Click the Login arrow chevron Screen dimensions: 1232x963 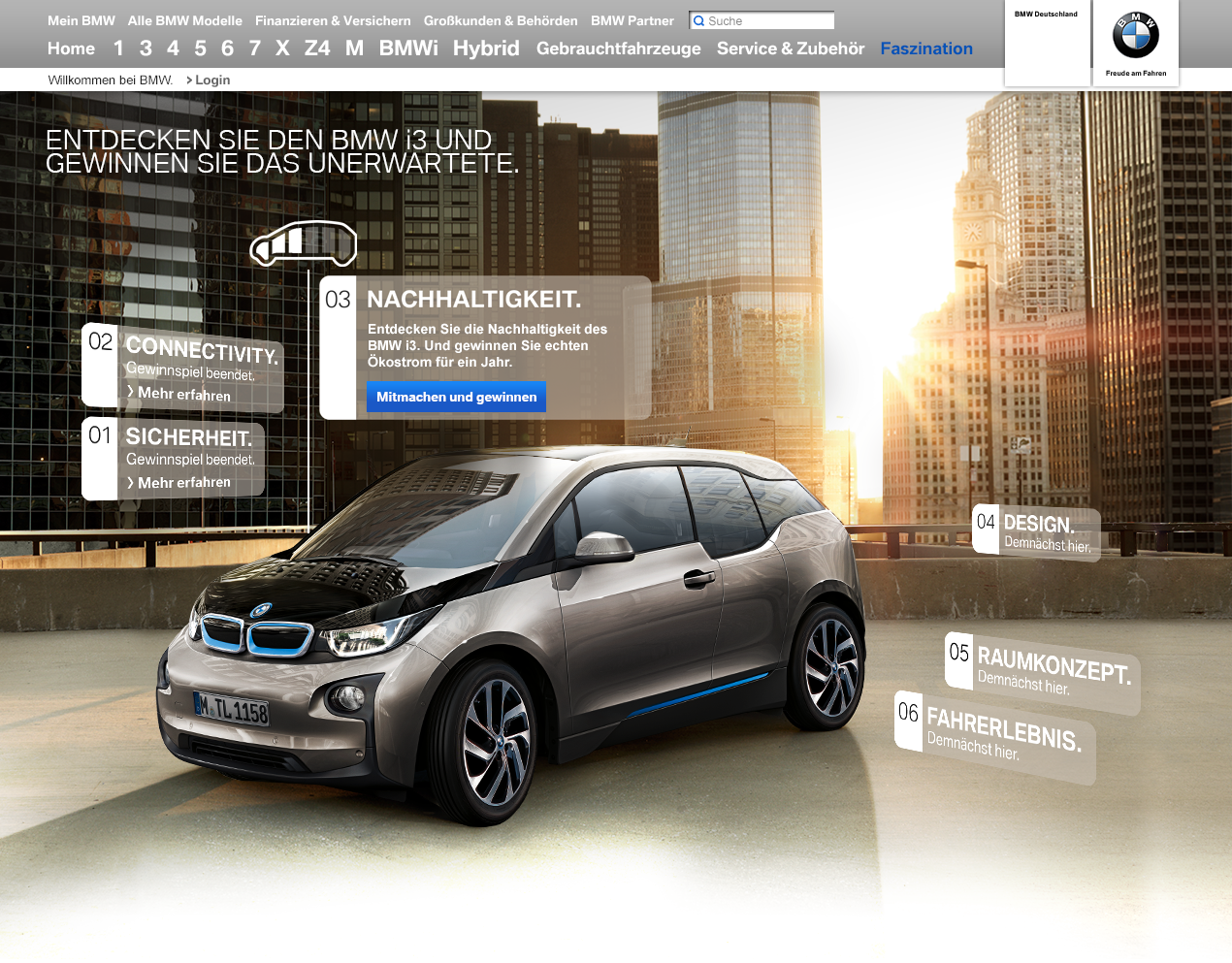(x=189, y=80)
